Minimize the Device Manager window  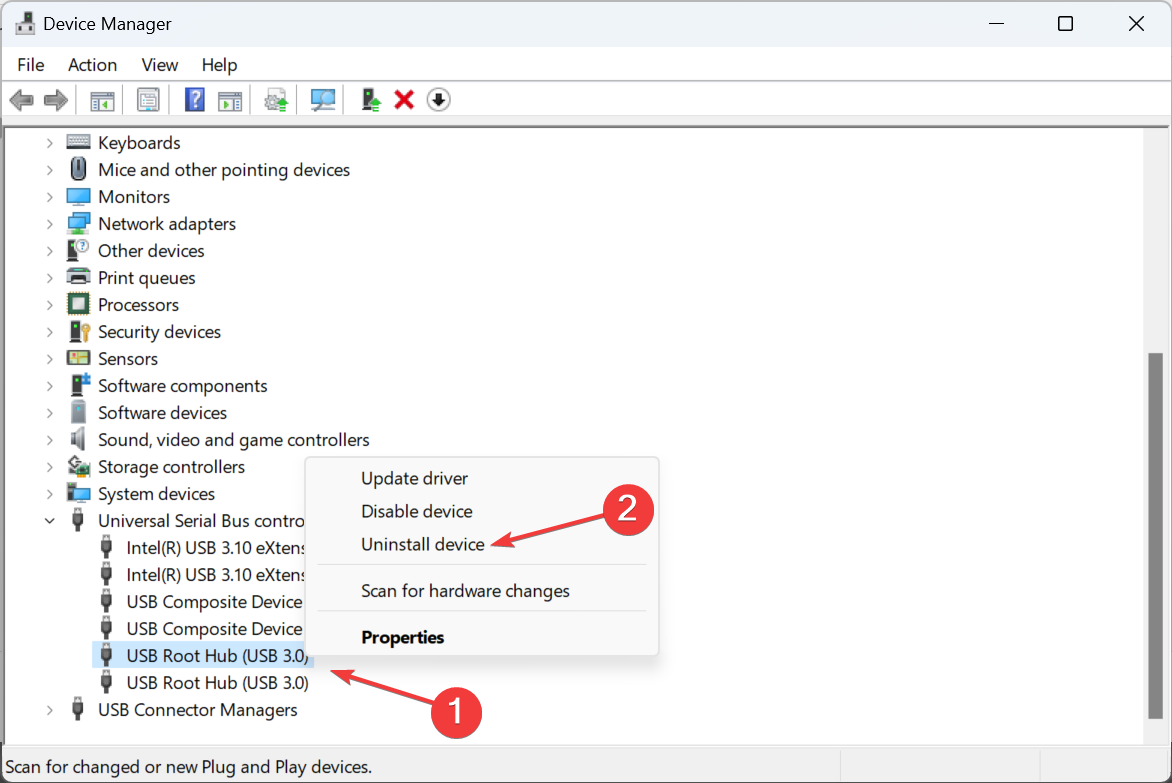click(x=996, y=23)
